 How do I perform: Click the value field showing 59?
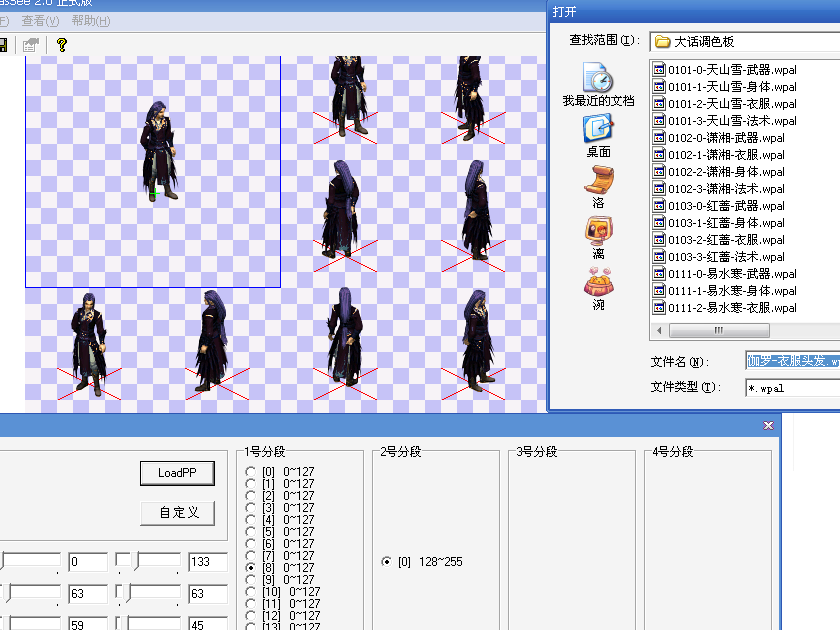[x=88, y=624]
